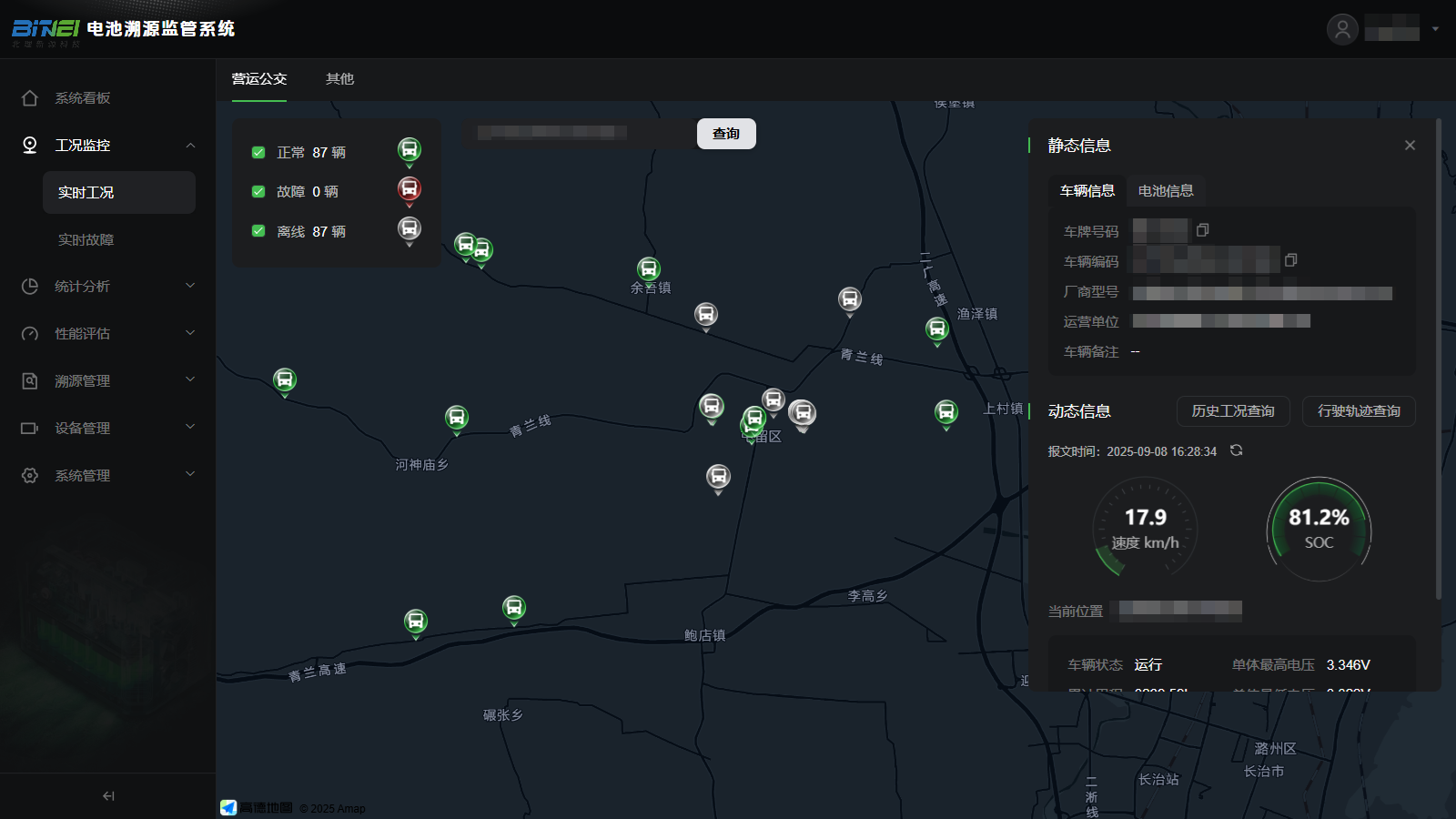Expand the 溯源管理 sidebar section

pos(108,381)
